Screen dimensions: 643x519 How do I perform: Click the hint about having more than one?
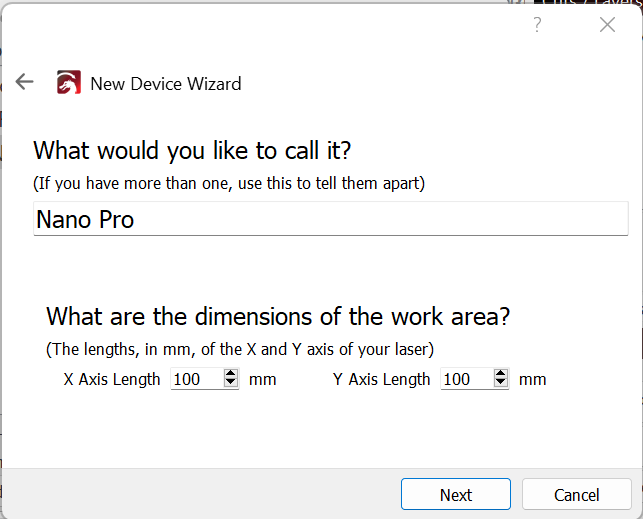click(x=229, y=183)
